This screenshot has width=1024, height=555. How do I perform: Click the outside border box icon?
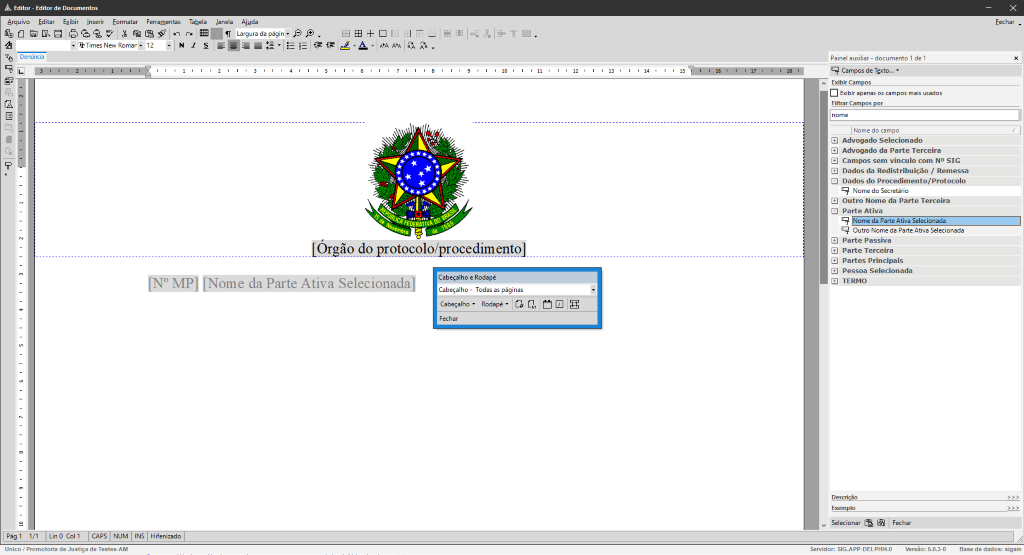click(x=383, y=34)
